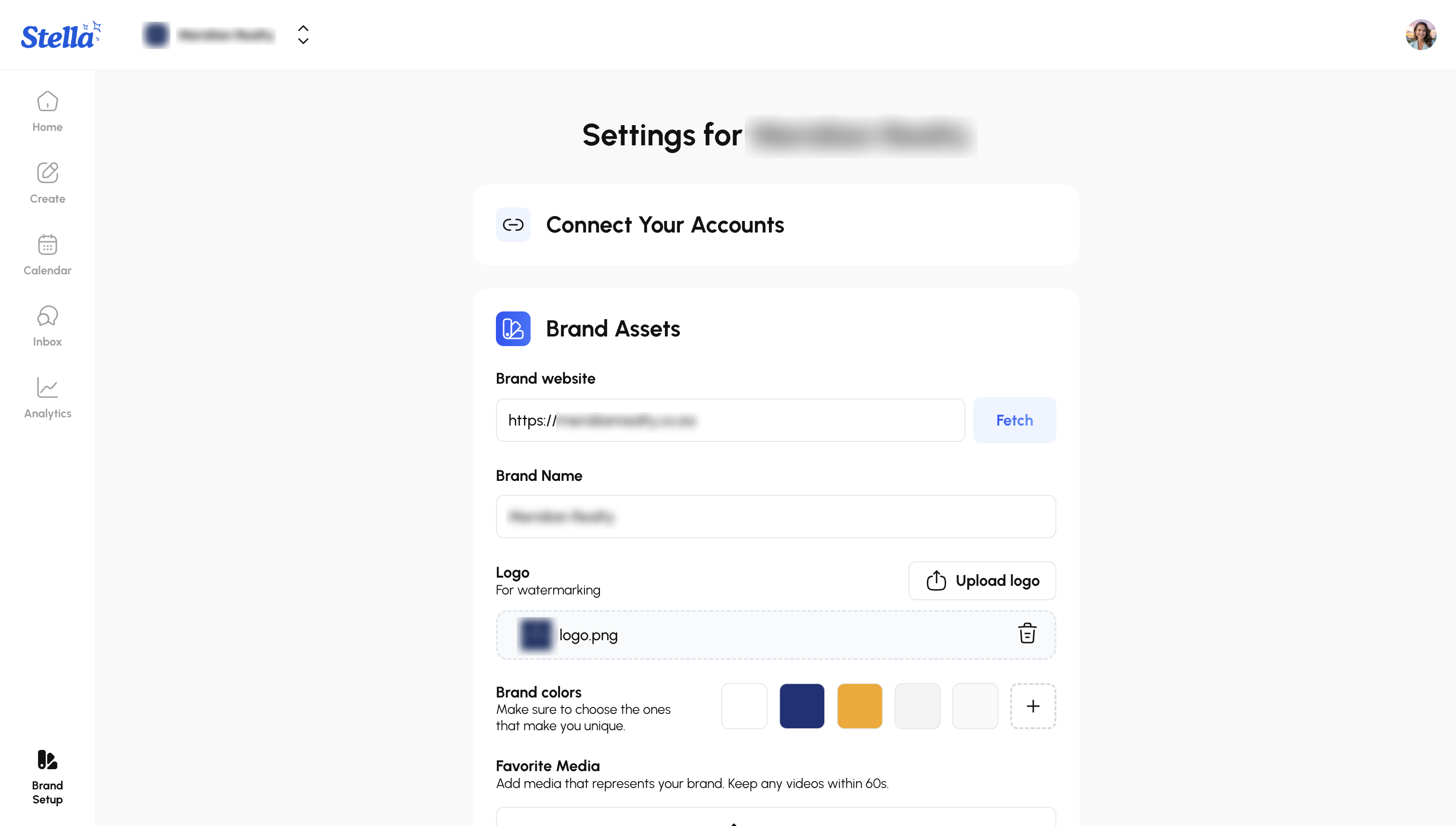Select the navy blue brand color swatch
Image resolution: width=1456 pixels, height=826 pixels.
point(802,706)
